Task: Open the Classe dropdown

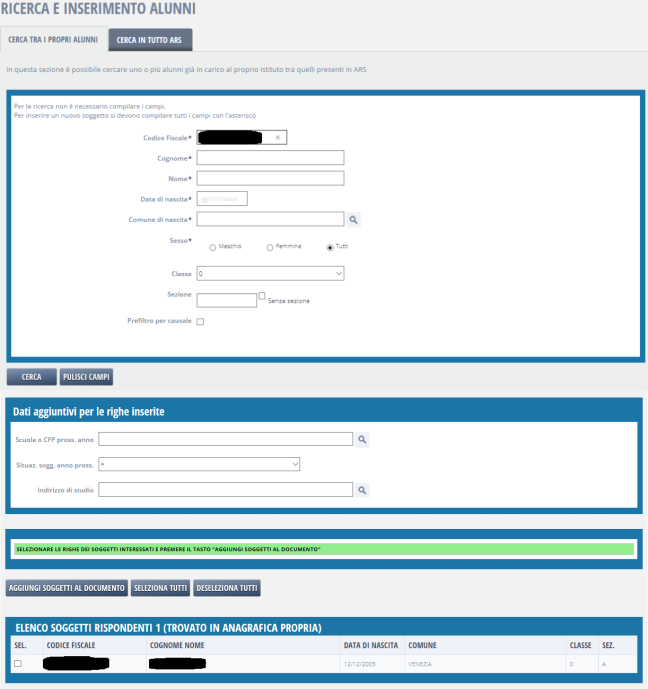Action: [270, 273]
